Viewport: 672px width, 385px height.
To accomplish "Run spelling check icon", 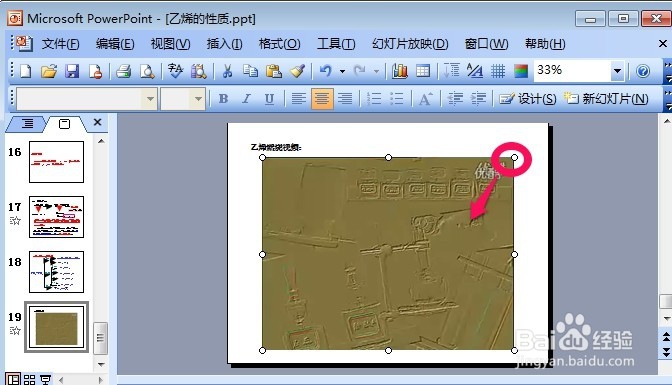I will [x=175, y=71].
